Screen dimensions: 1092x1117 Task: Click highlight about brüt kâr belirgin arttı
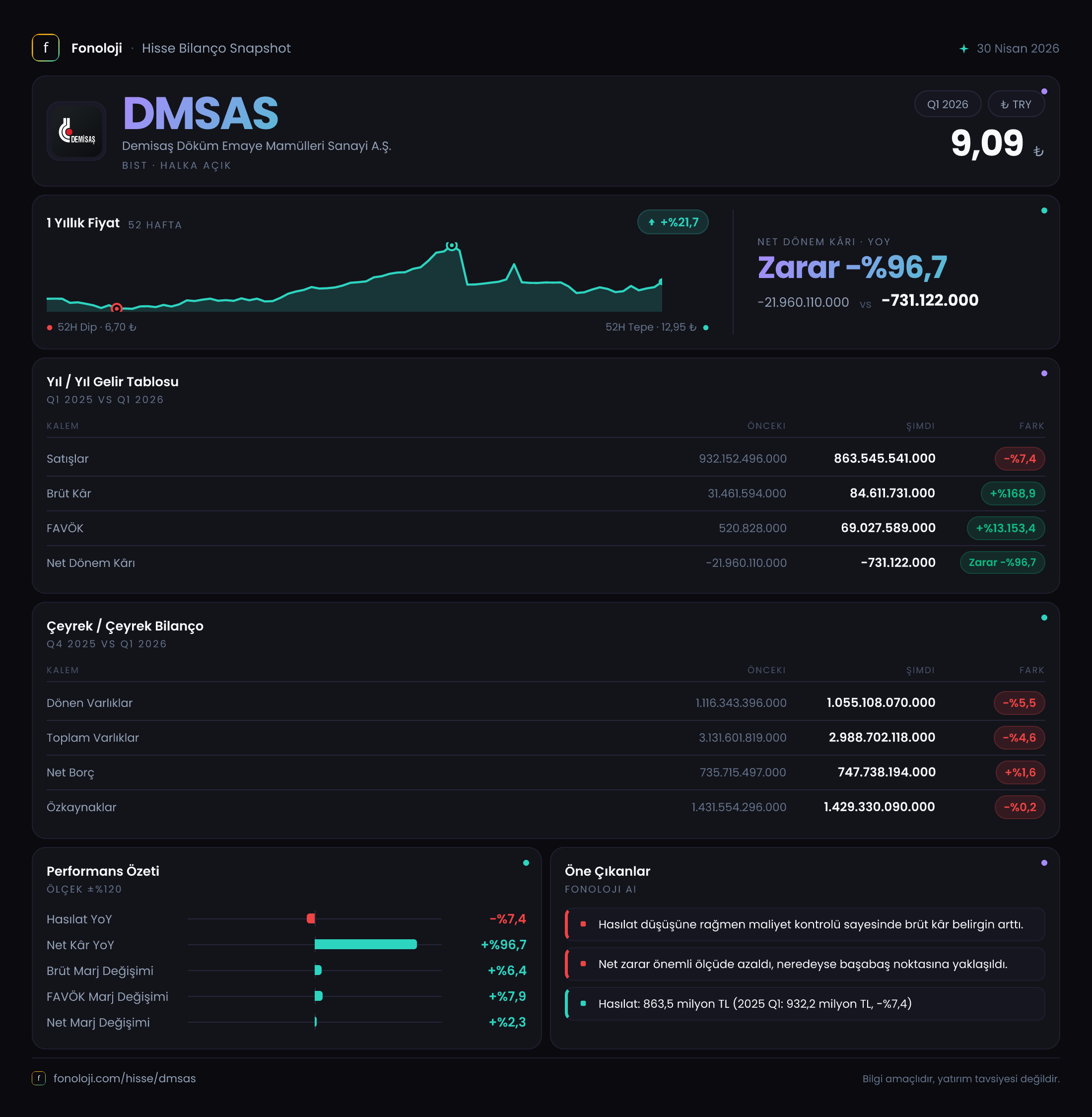click(x=805, y=924)
